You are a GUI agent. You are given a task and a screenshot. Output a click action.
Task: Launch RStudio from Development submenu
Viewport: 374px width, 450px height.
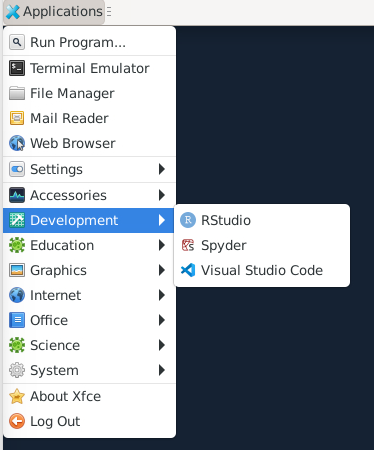262,220
